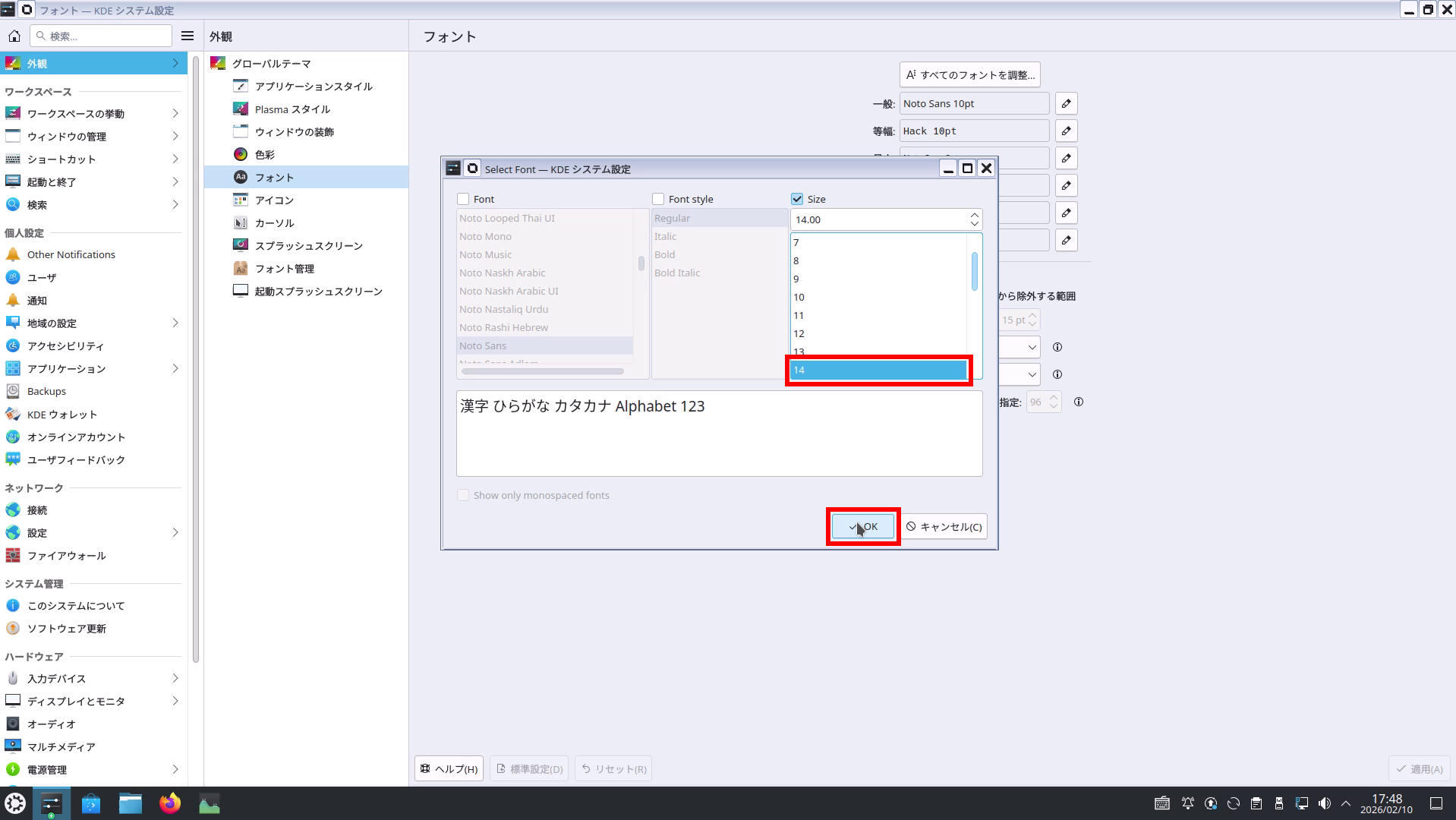Click the edit pencil for the 等幅 font
Screen dimensions: 1456x820
point(1066,131)
